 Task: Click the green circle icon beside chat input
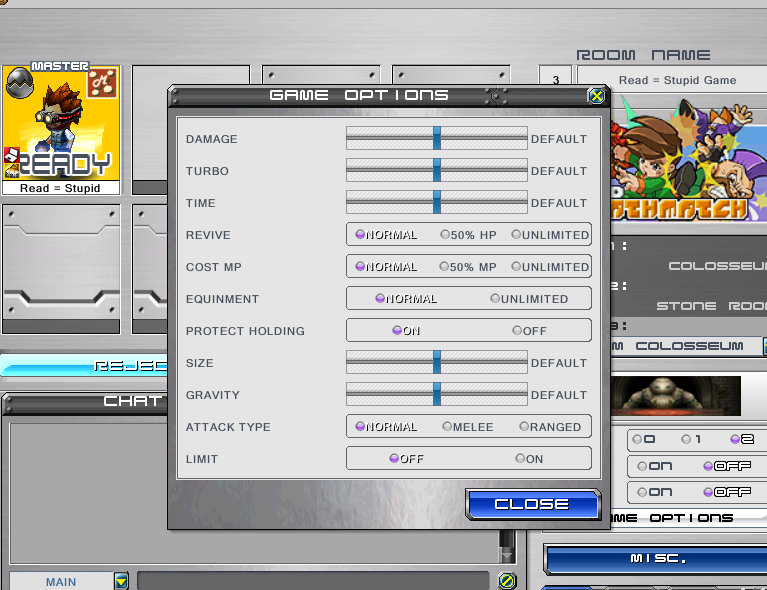point(507,581)
